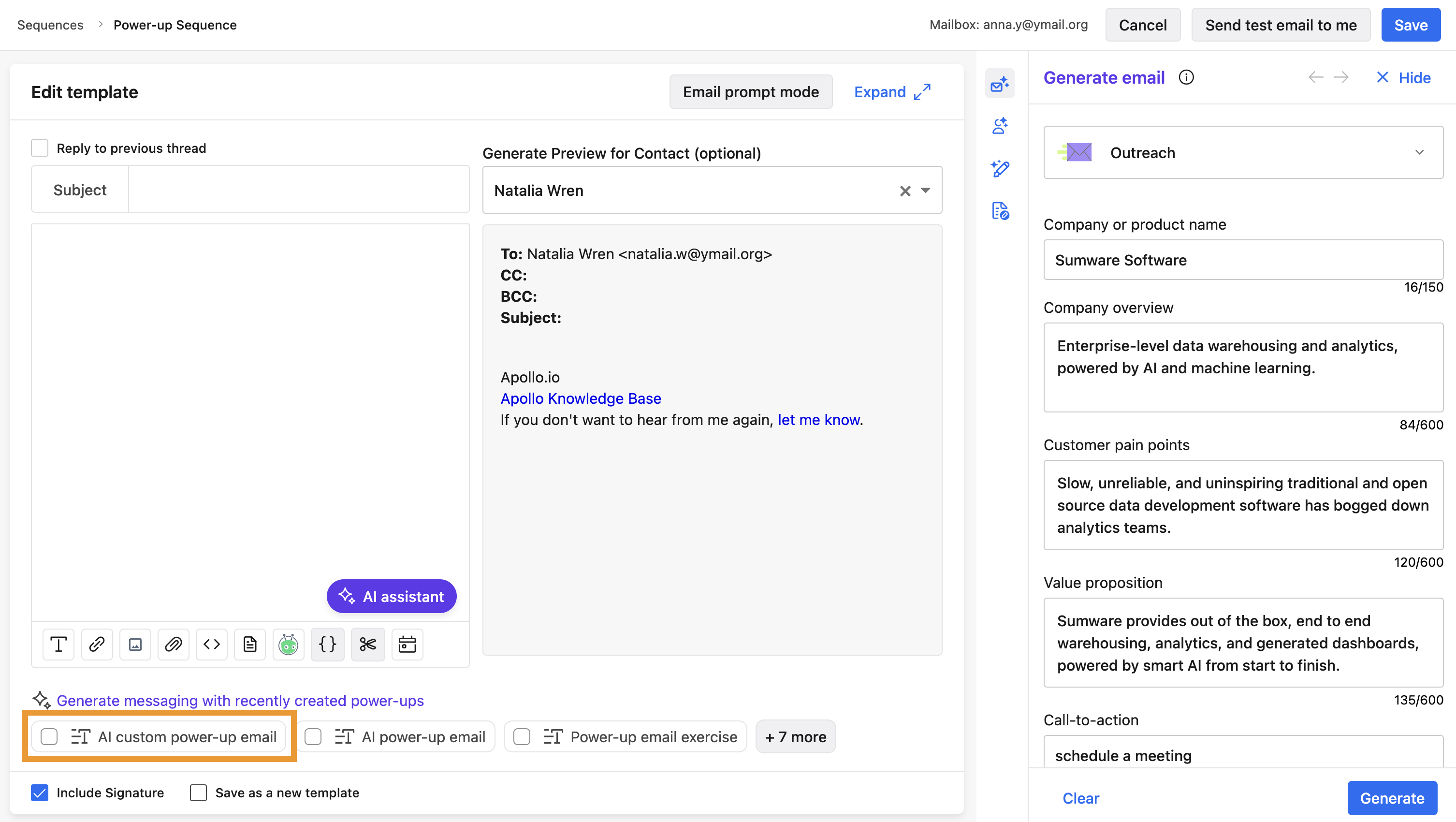
Task: Open Apollo Knowledge Base link
Action: (581, 398)
